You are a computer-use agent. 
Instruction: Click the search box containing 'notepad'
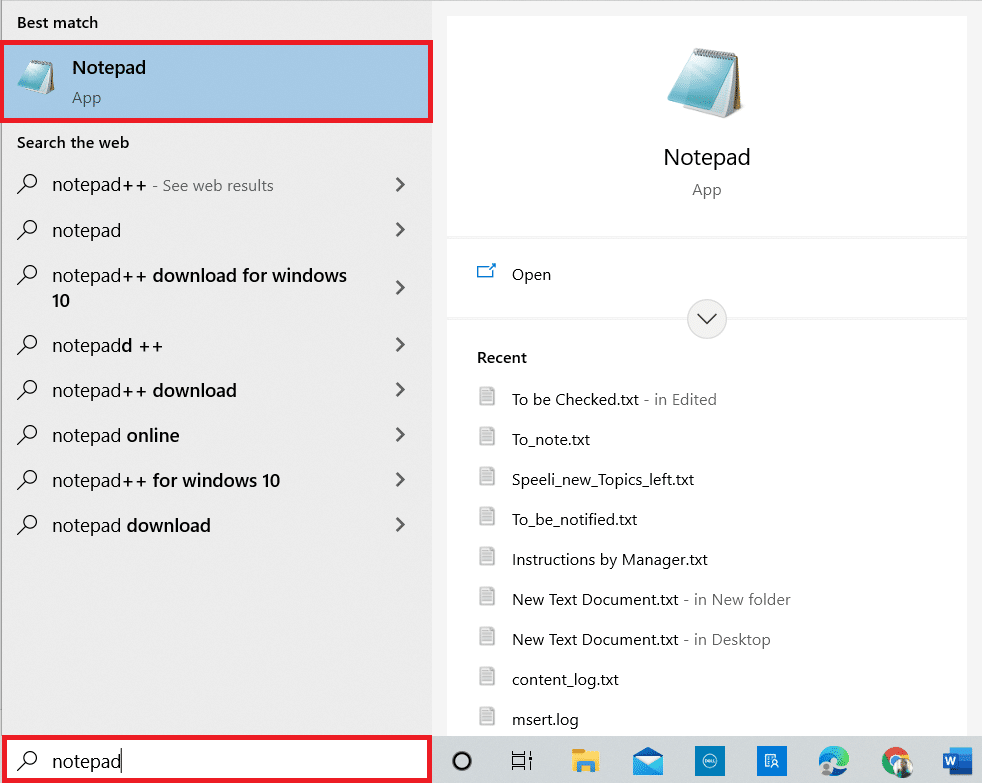click(x=217, y=760)
